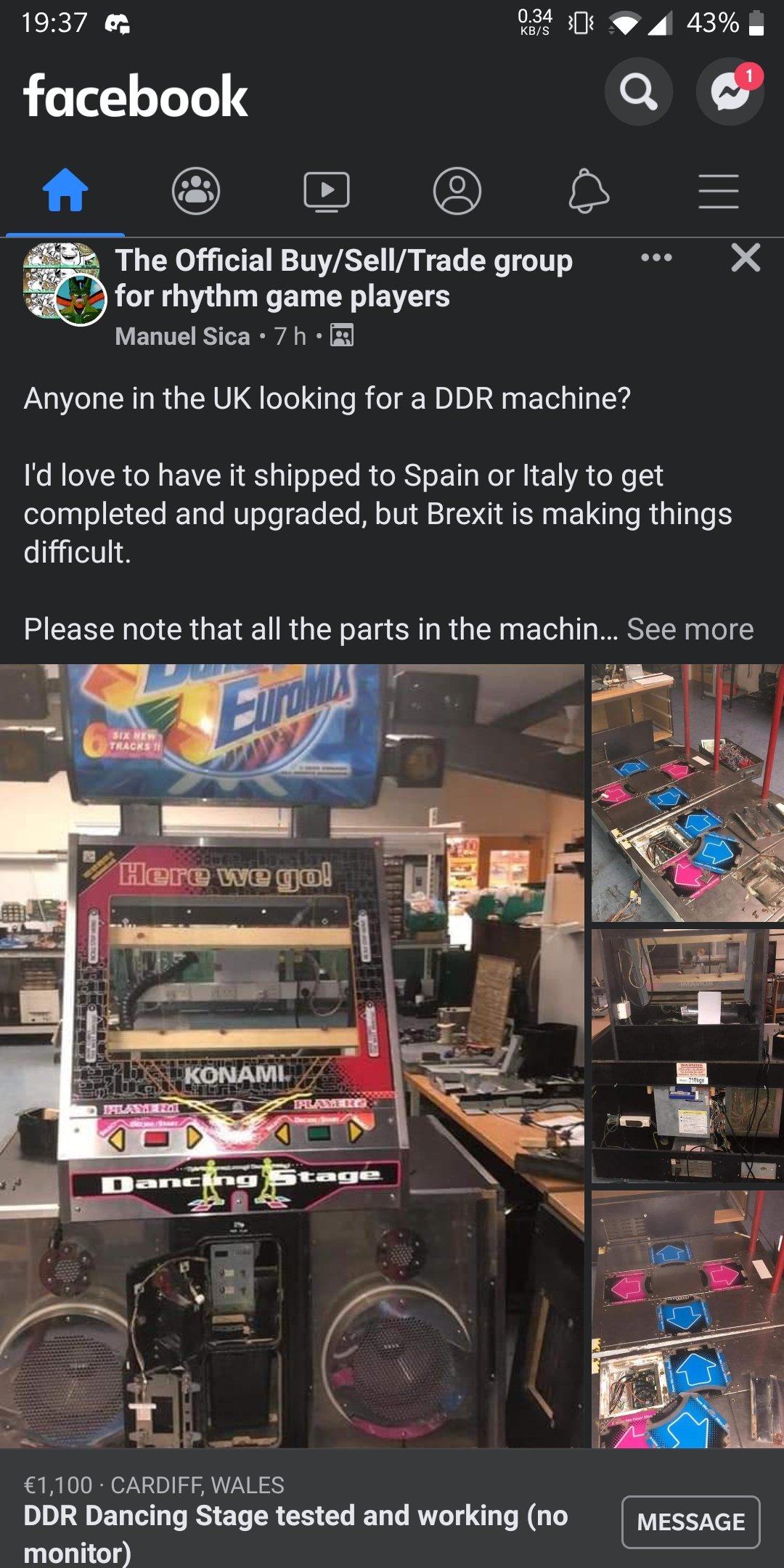This screenshot has width=784, height=1568.
Task: Open the Watch video tab
Action: (327, 191)
